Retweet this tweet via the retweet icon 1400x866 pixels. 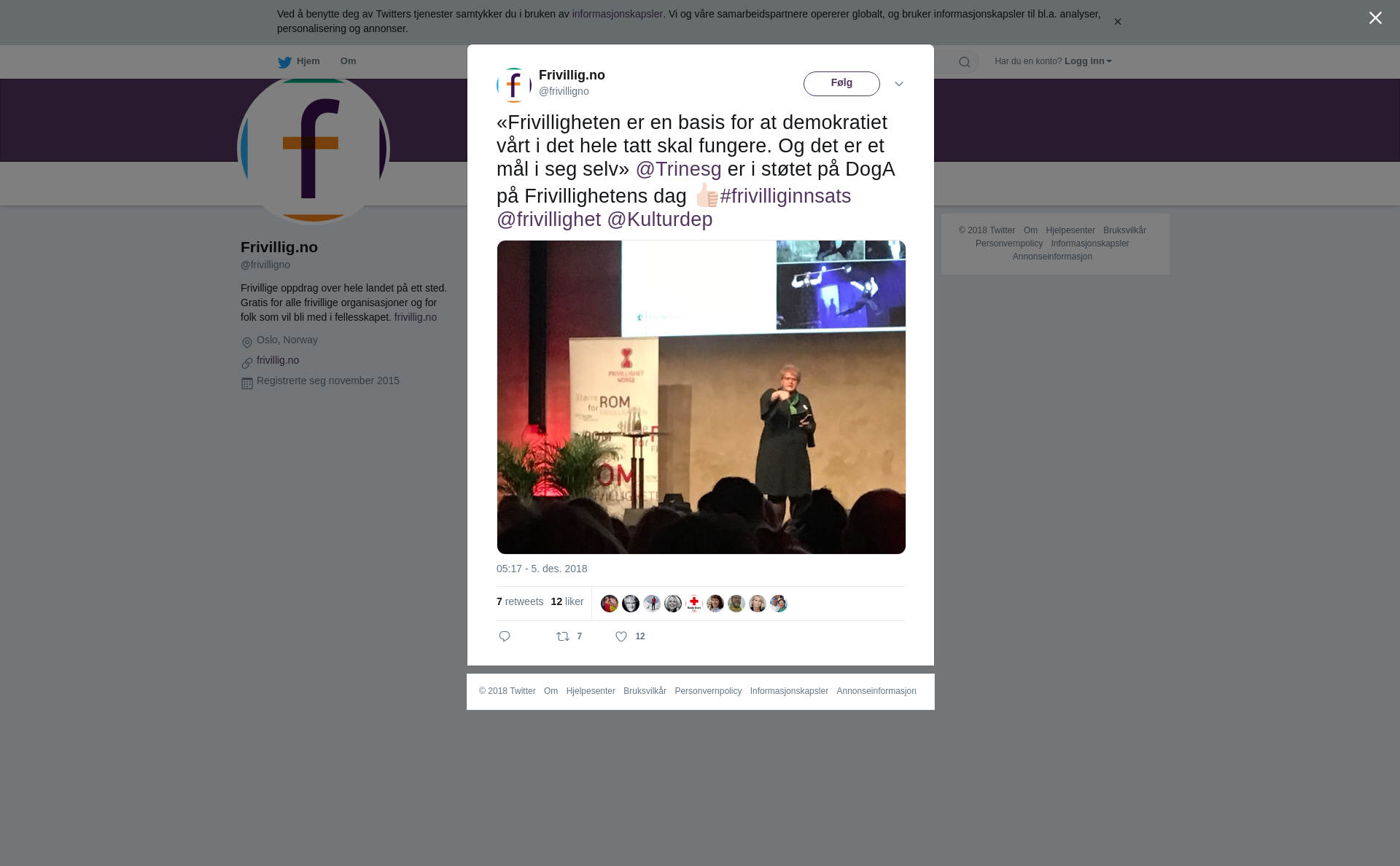tap(563, 636)
